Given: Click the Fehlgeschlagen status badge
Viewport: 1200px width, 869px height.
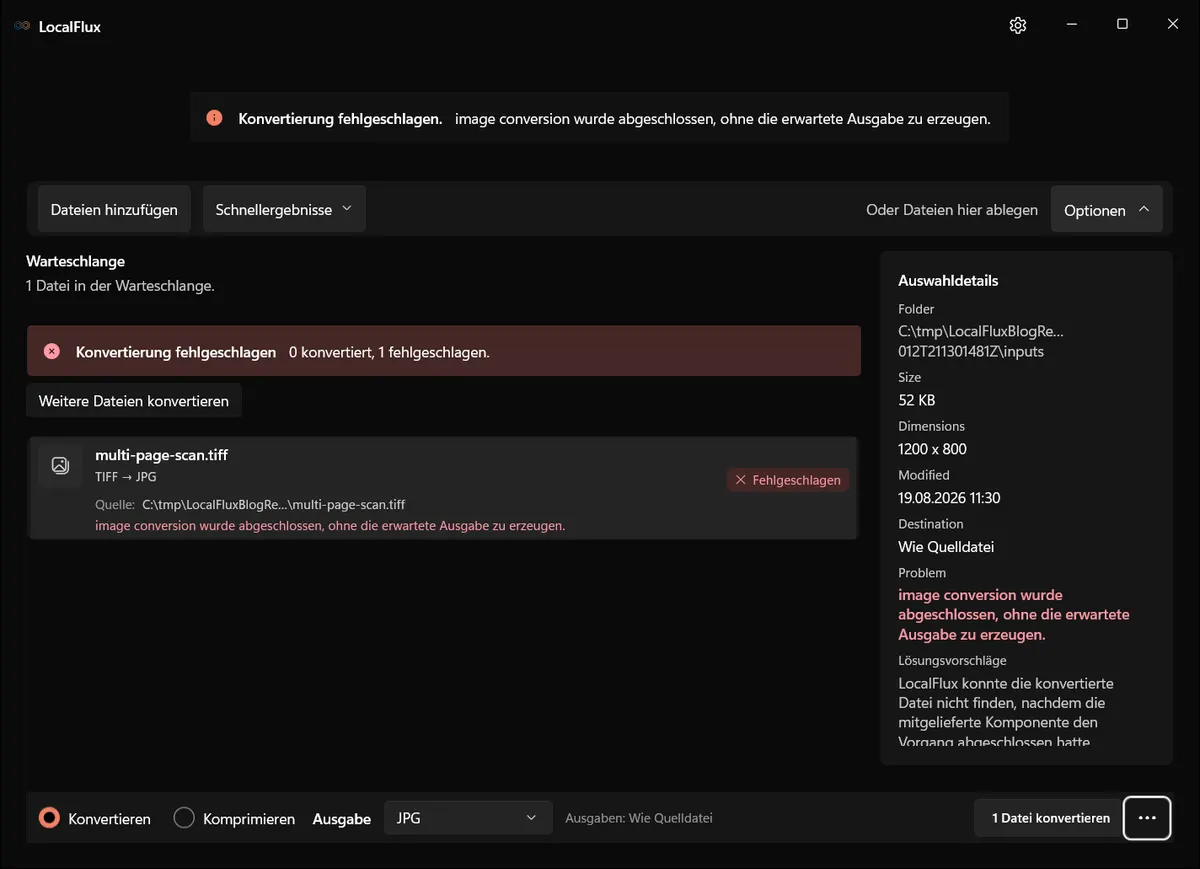Looking at the screenshot, I should pos(788,480).
